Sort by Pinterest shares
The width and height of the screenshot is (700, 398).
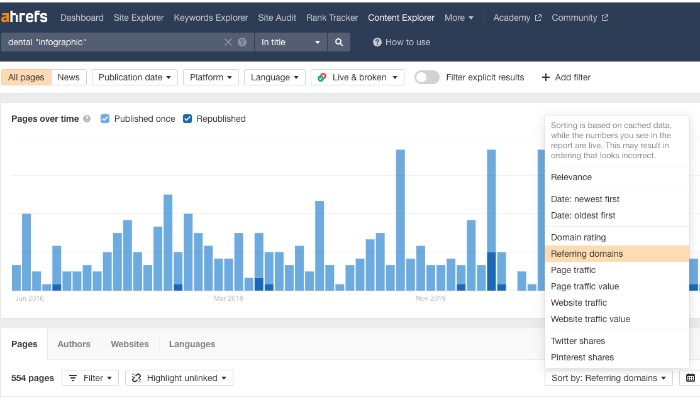tap(617, 357)
